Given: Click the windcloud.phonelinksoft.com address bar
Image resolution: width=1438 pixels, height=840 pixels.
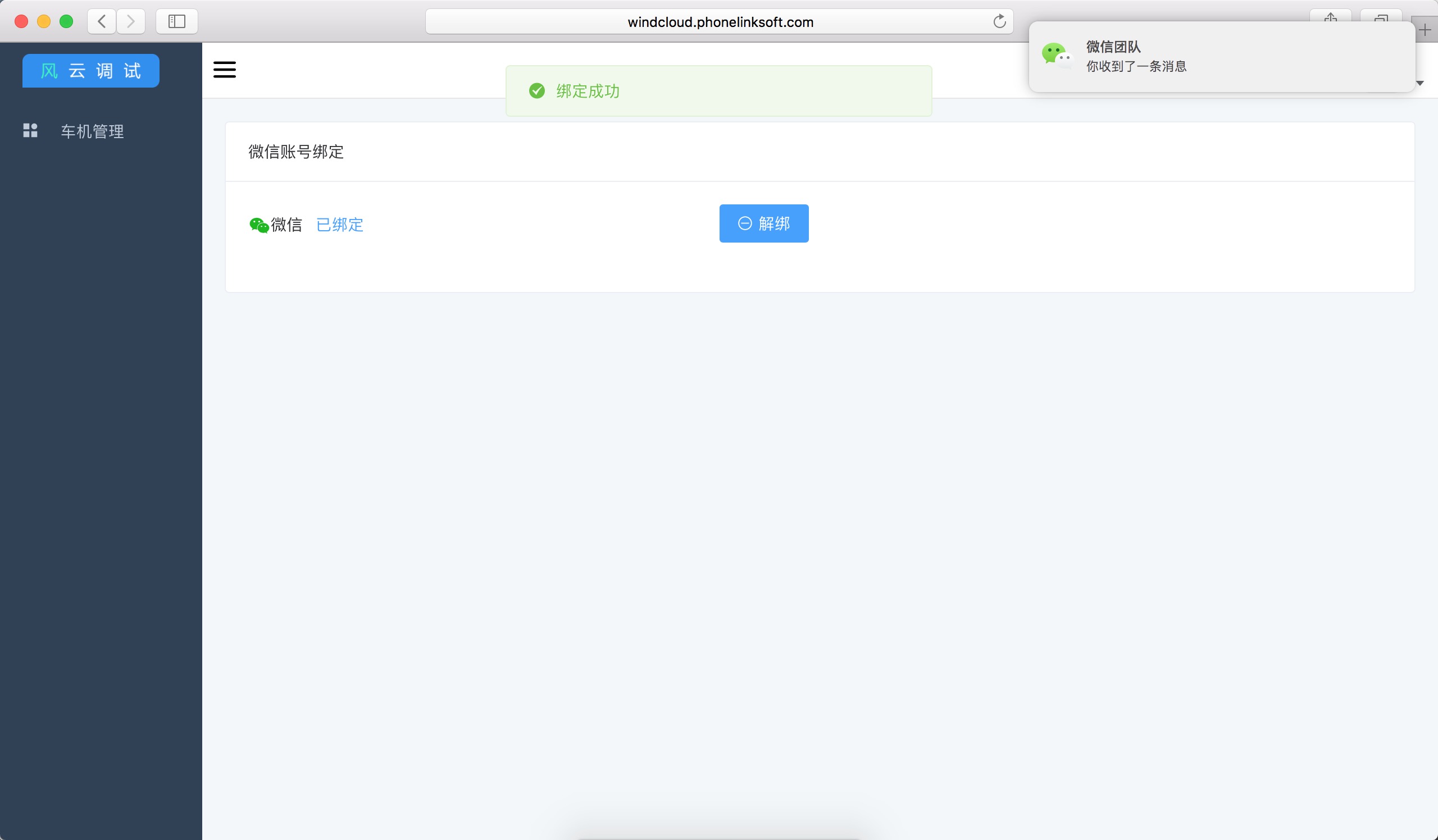Looking at the screenshot, I should (719, 22).
